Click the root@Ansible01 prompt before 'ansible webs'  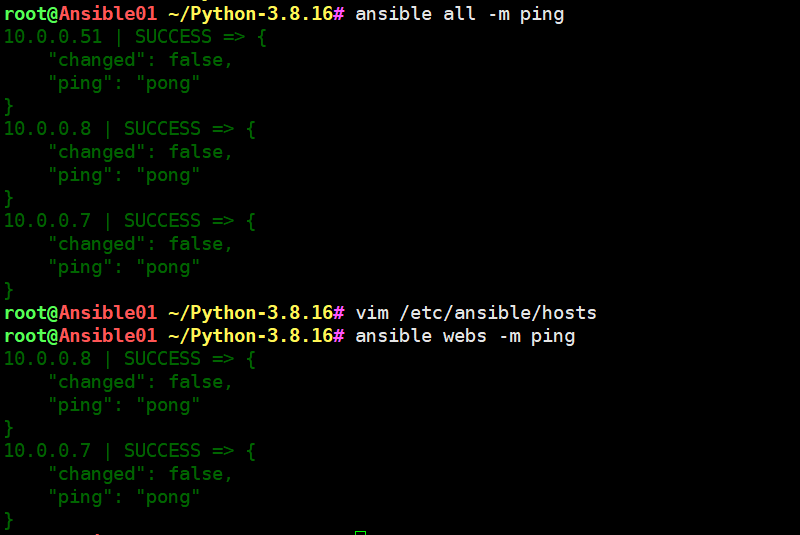(x=81, y=336)
